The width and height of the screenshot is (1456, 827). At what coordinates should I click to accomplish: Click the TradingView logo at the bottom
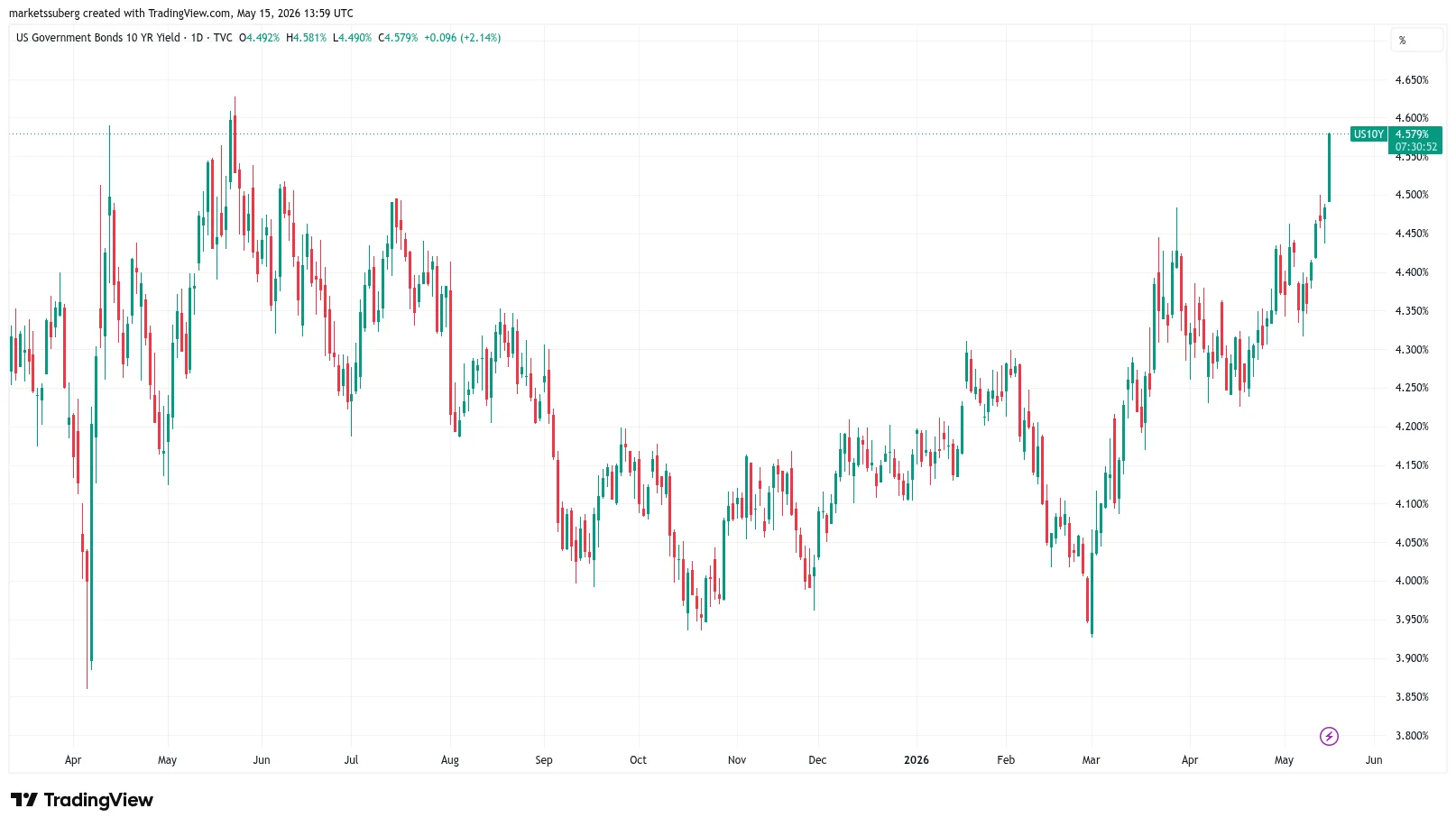82,800
